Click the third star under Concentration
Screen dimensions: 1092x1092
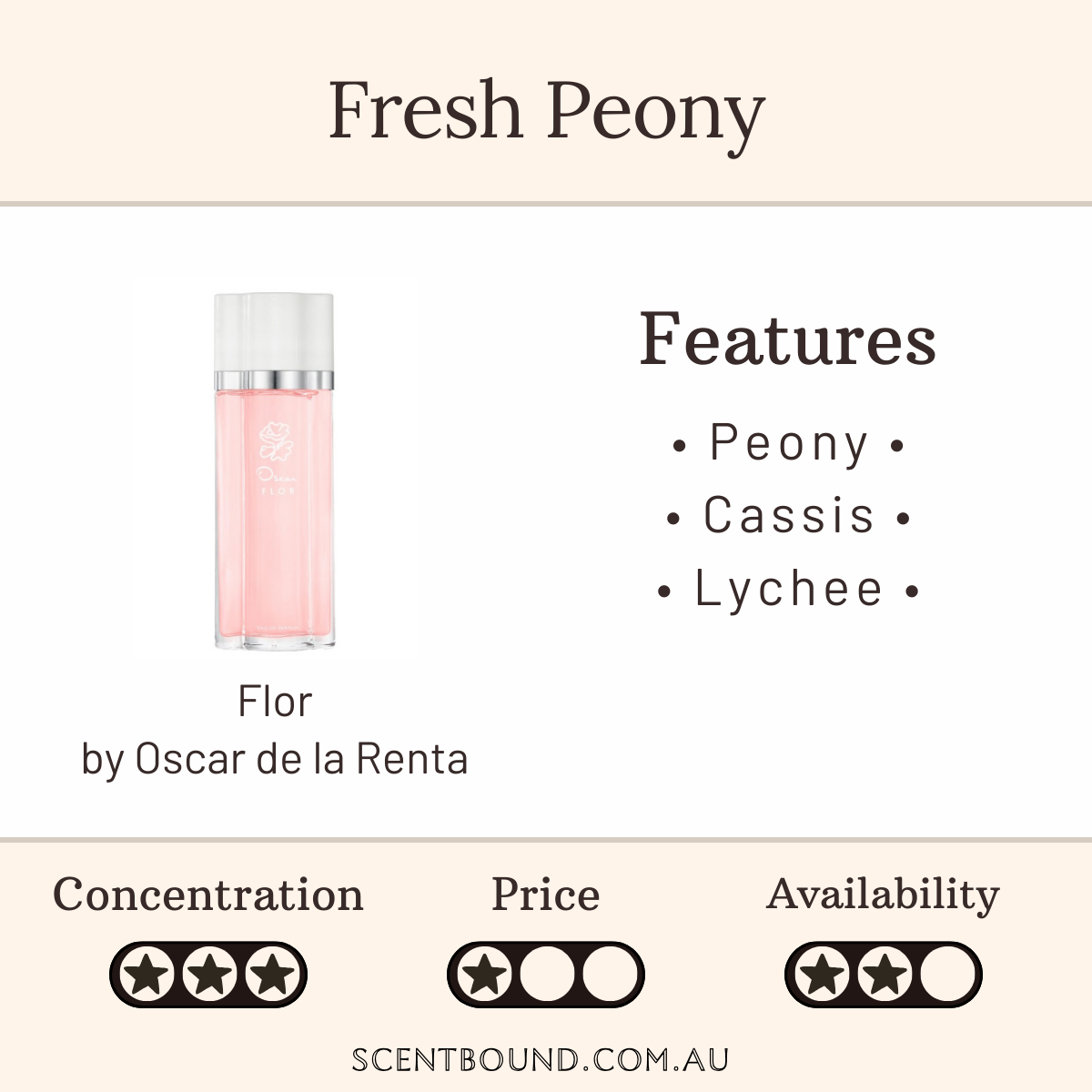[268, 976]
